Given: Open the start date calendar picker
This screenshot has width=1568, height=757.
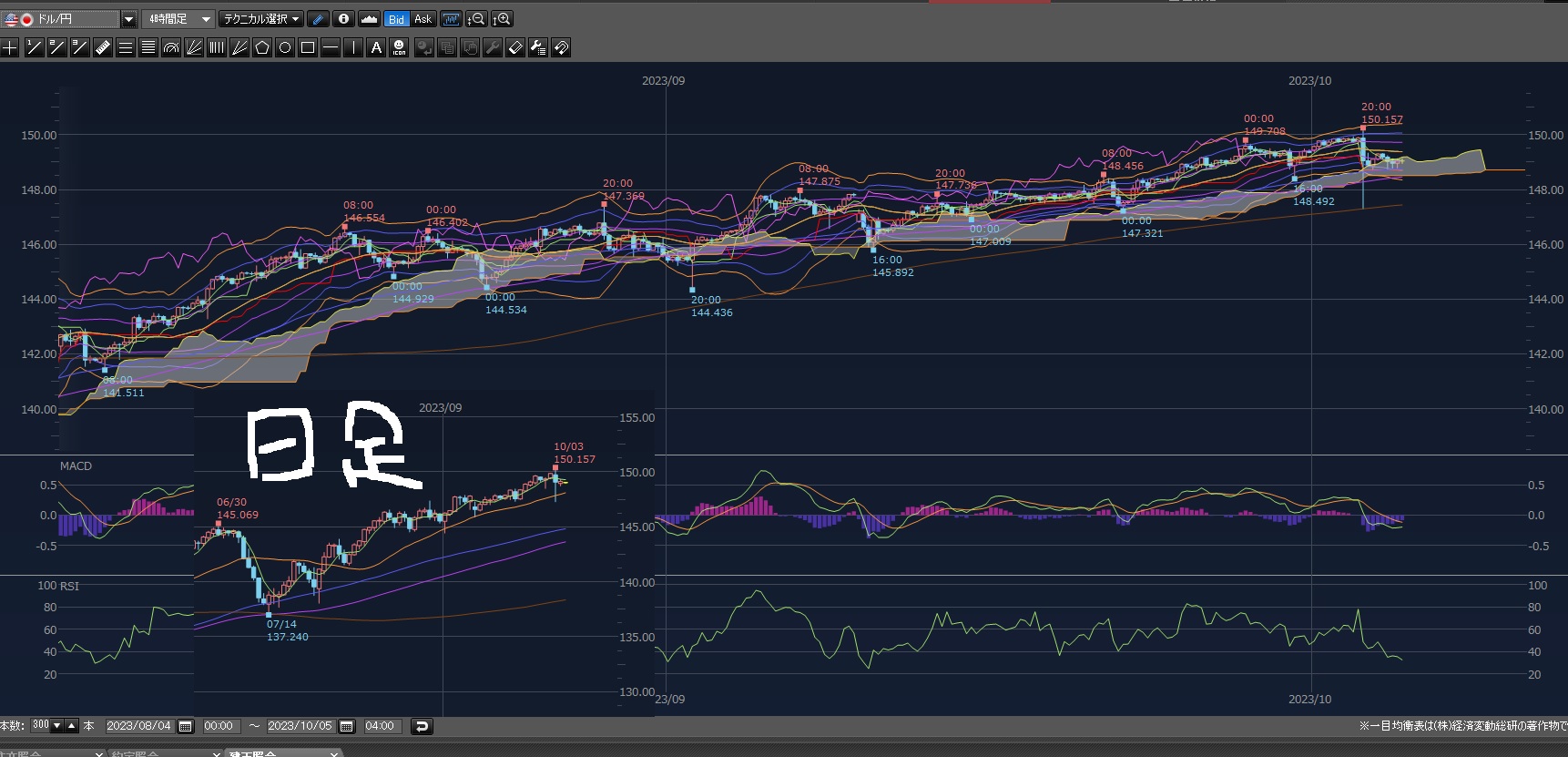Looking at the screenshot, I should point(186,726).
